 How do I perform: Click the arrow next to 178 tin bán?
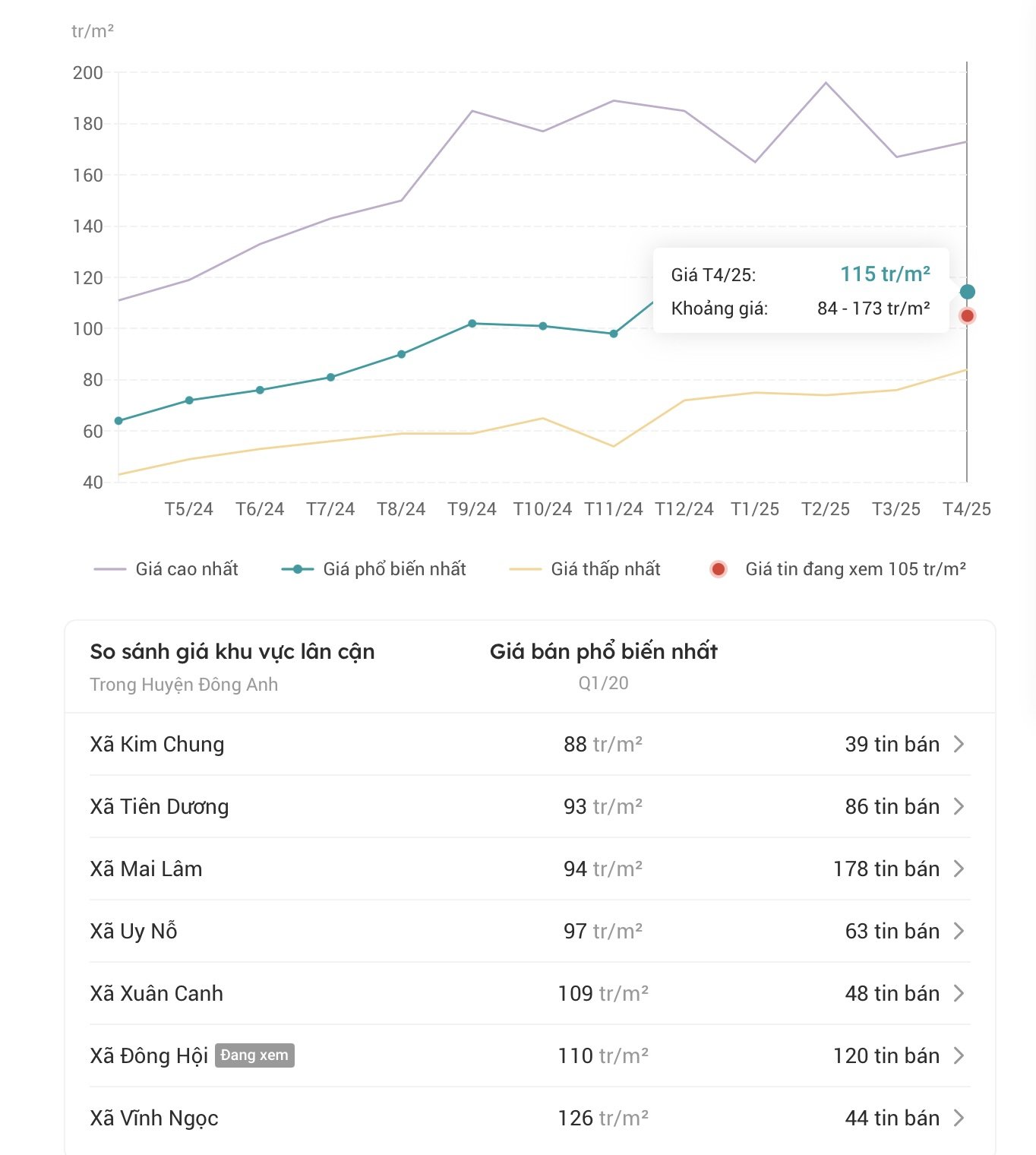pos(959,869)
